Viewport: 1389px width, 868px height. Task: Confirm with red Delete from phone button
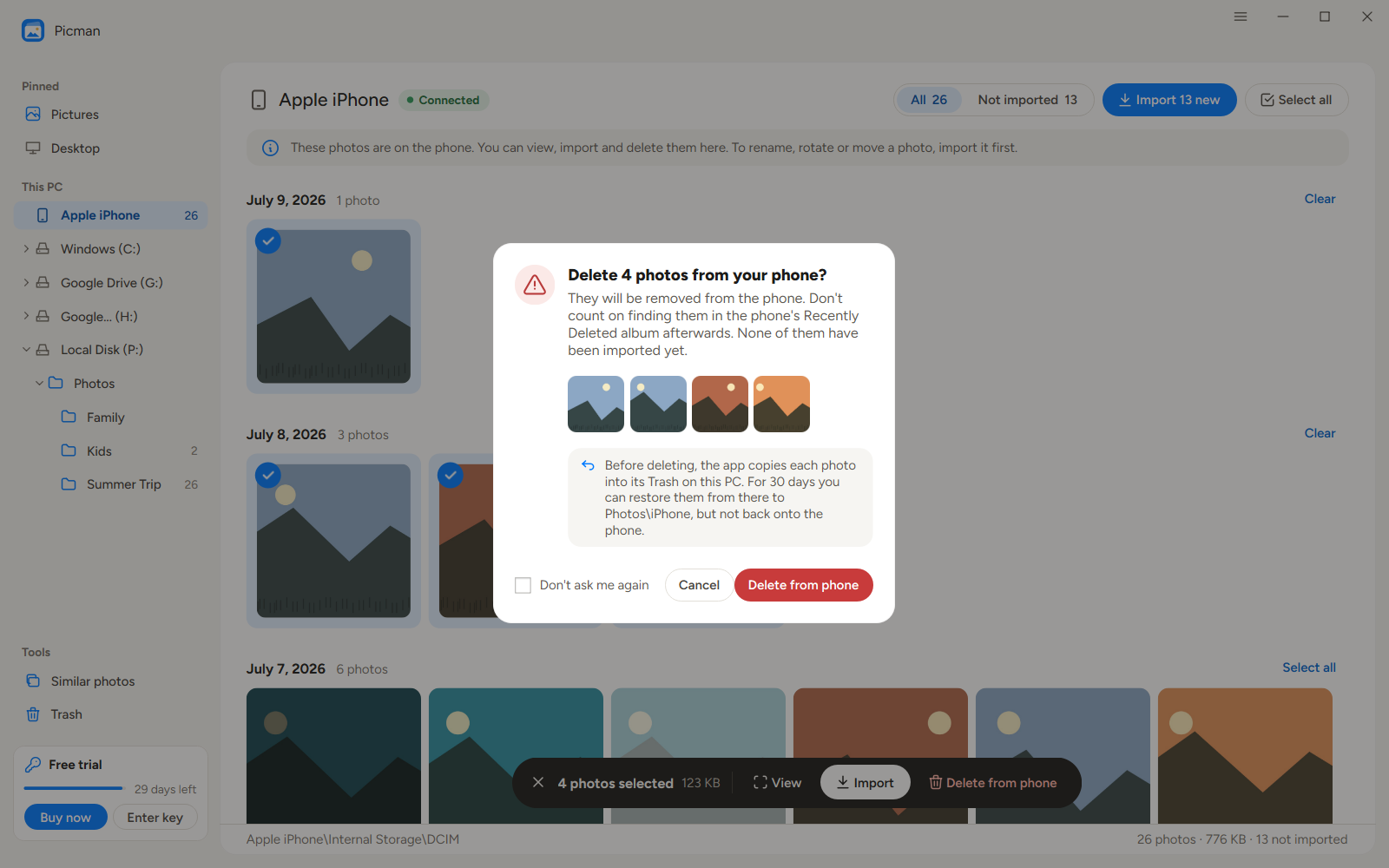(804, 585)
